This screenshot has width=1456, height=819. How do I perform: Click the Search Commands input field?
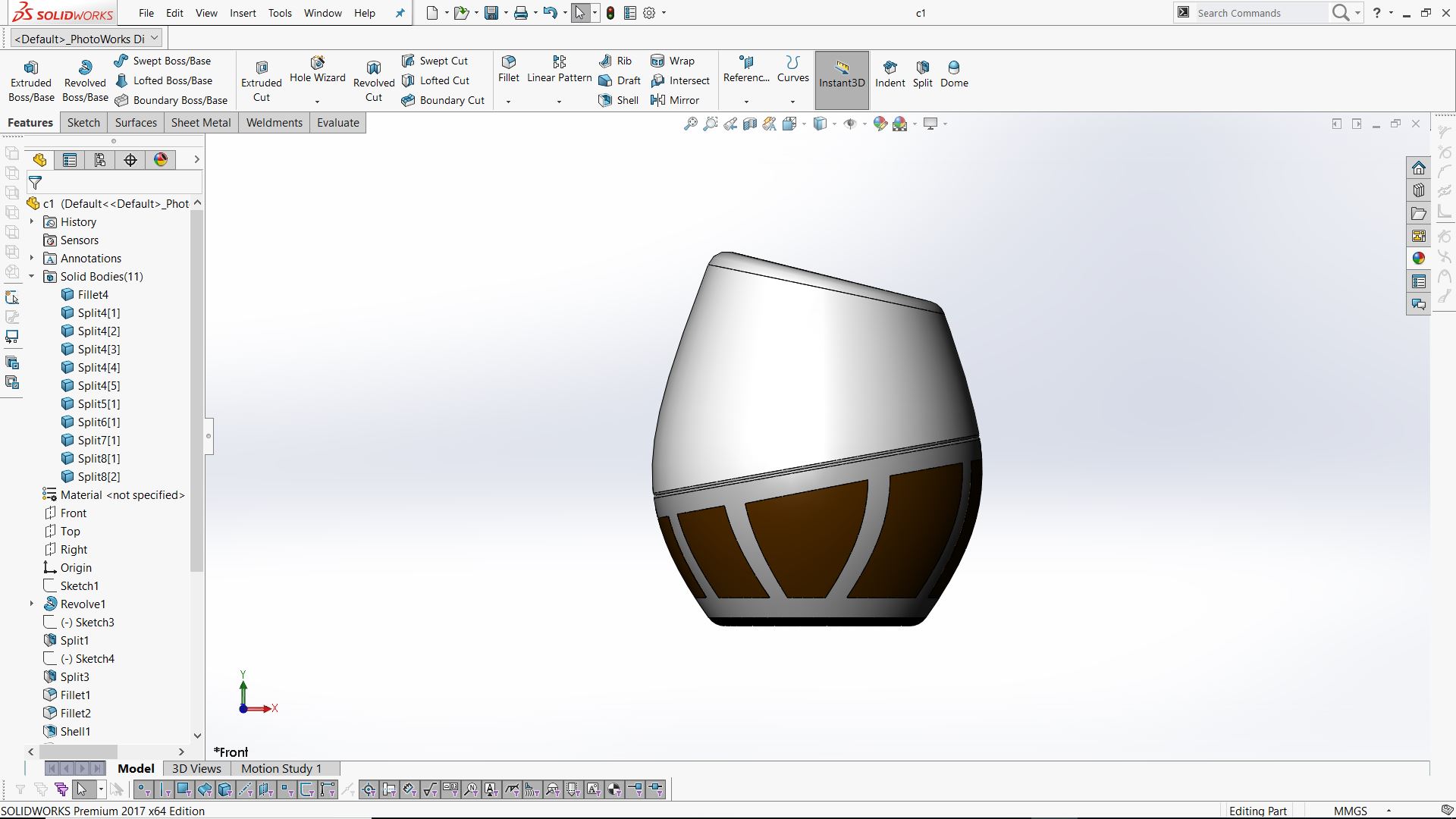pyautogui.click(x=1259, y=13)
